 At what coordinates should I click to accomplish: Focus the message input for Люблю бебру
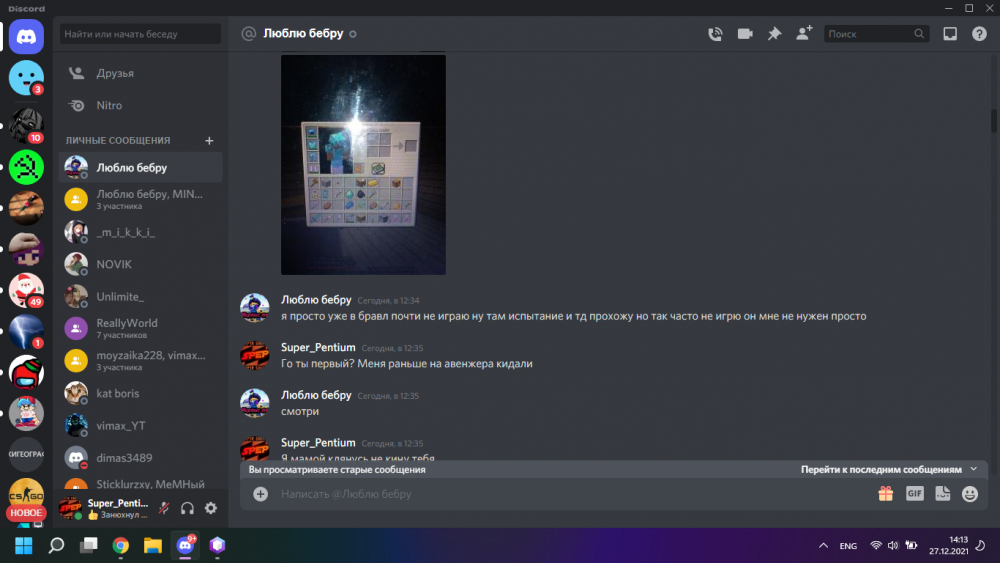tap(574, 494)
